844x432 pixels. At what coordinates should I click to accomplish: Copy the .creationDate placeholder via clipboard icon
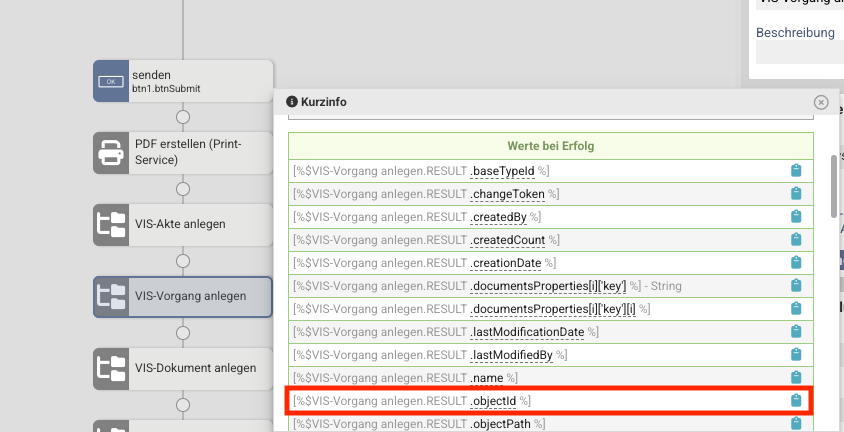click(x=796, y=263)
